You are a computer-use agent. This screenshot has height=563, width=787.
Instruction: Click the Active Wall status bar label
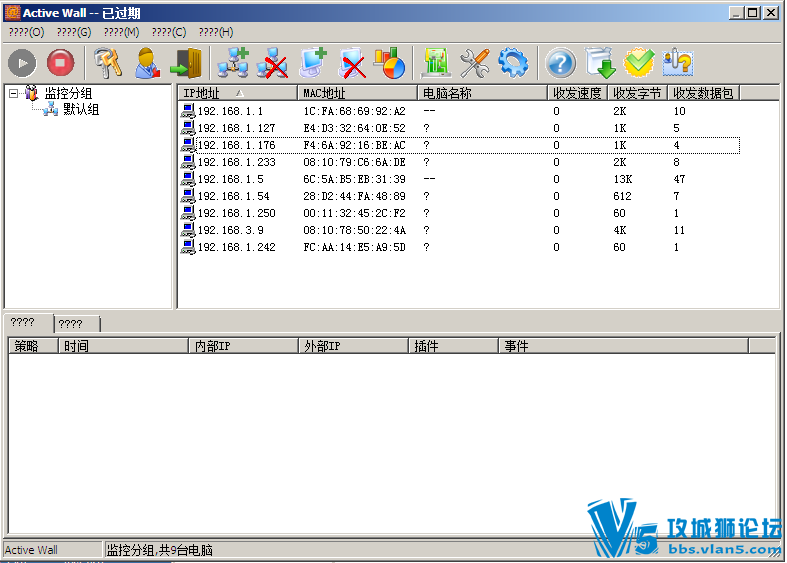(x=31, y=550)
